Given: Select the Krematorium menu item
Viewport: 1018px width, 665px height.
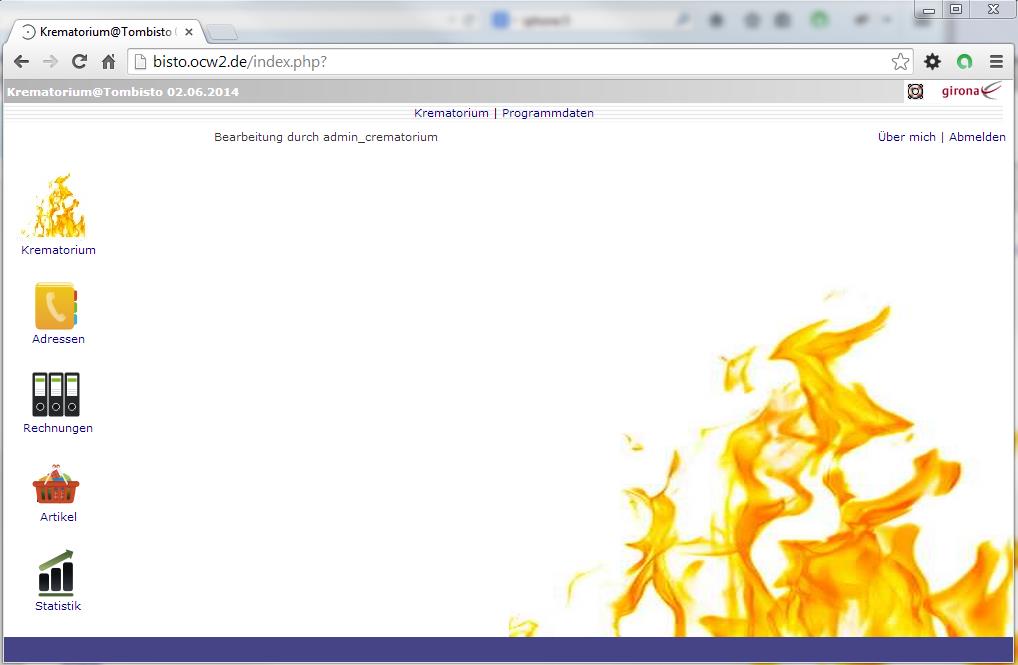Looking at the screenshot, I should 451,113.
